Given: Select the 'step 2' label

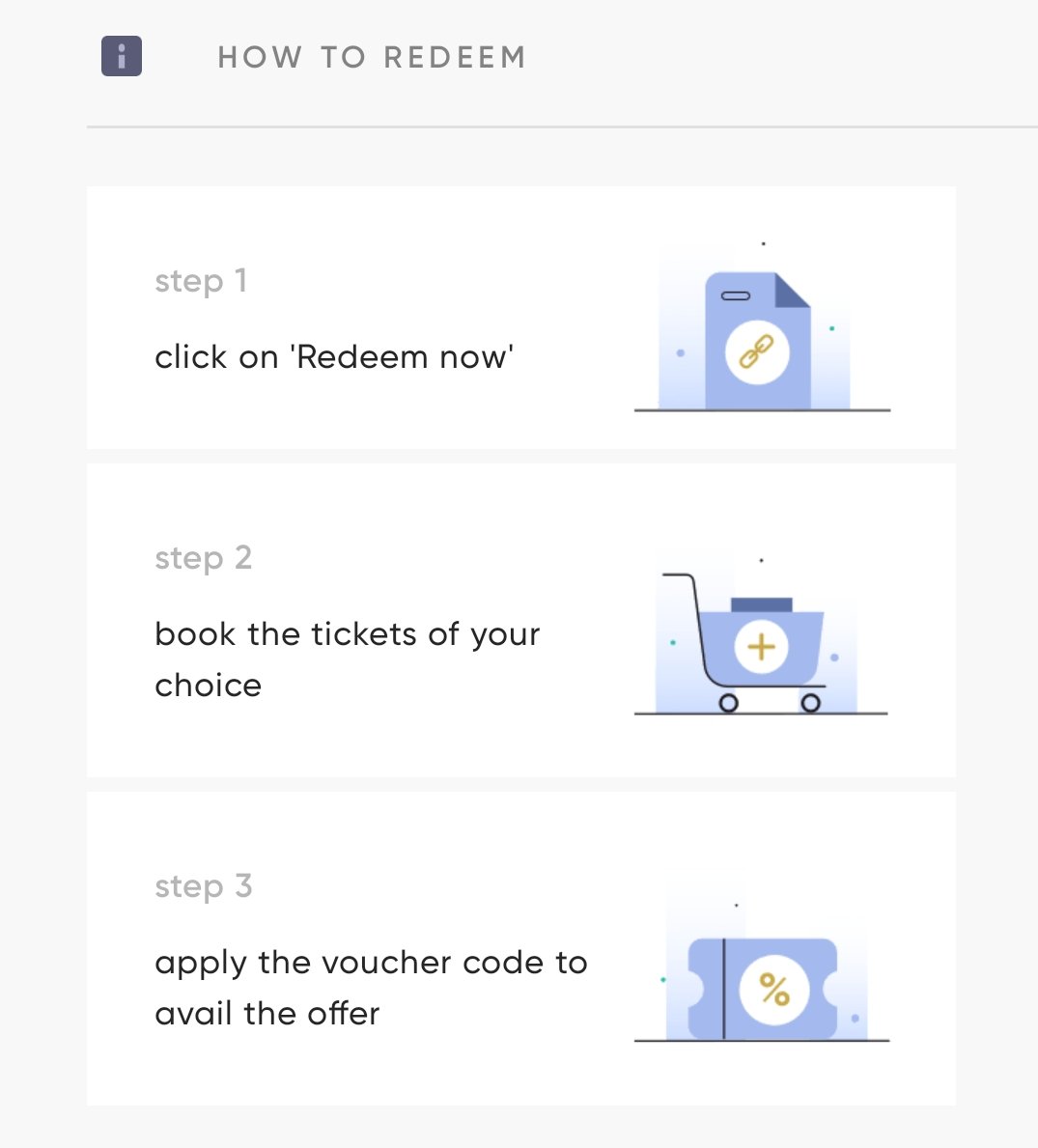Looking at the screenshot, I should (x=204, y=559).
